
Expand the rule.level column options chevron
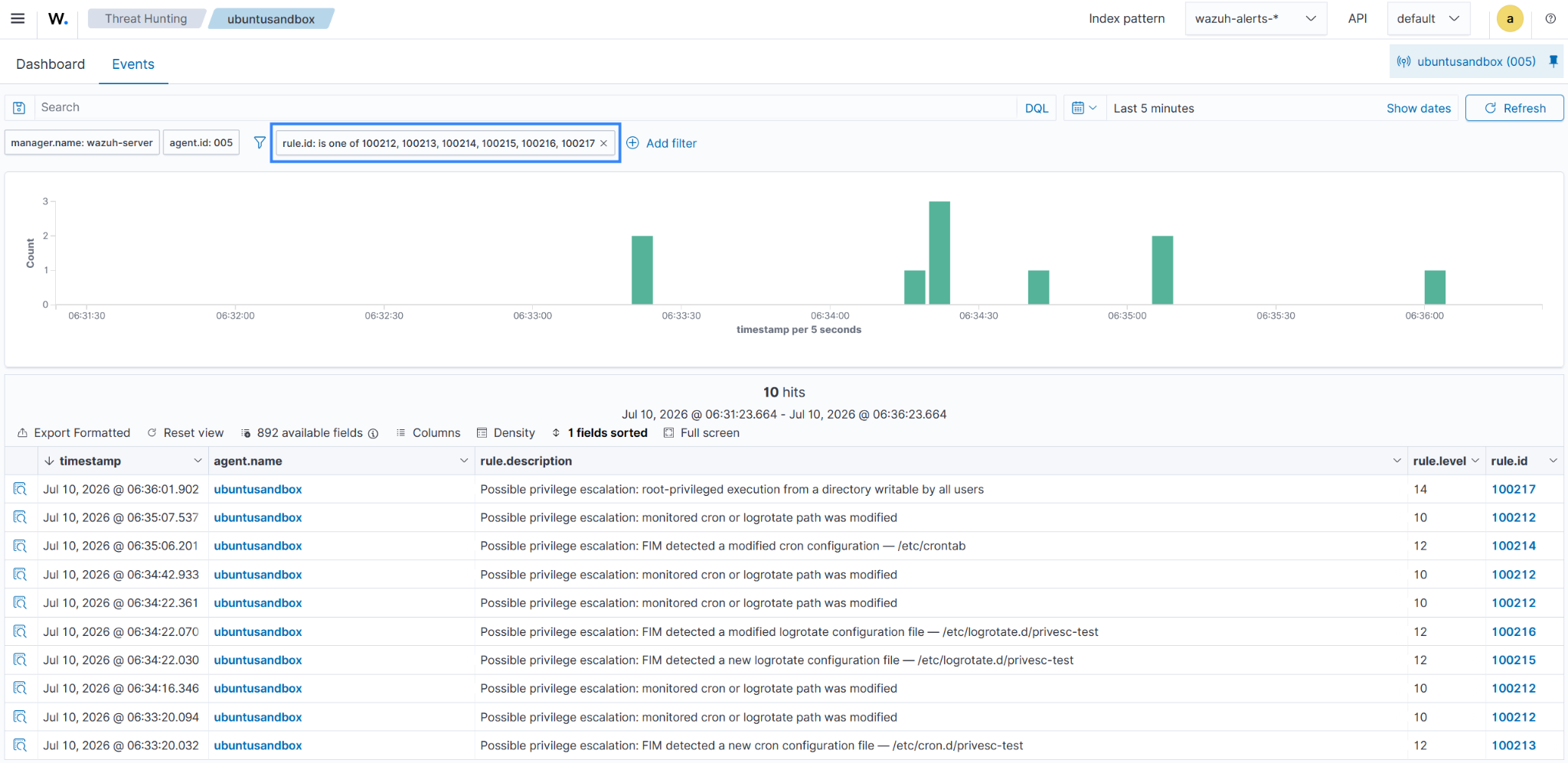coord(1475,461)
